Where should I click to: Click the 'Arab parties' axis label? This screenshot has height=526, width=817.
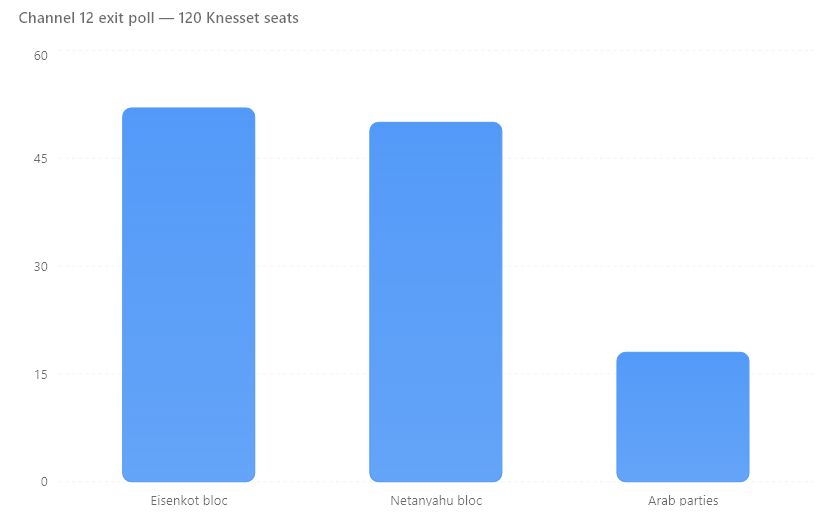[683, 500]
